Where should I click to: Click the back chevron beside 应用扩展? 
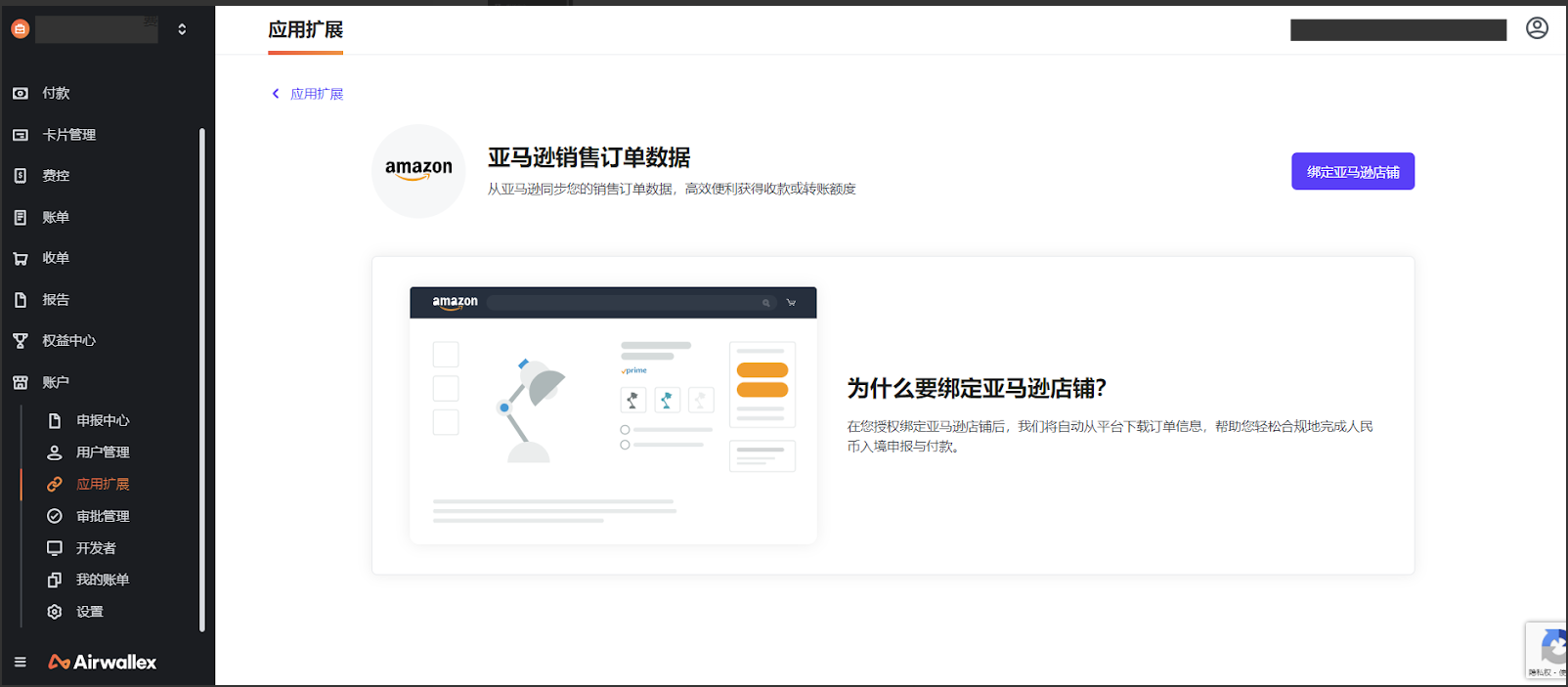[276, 94]
